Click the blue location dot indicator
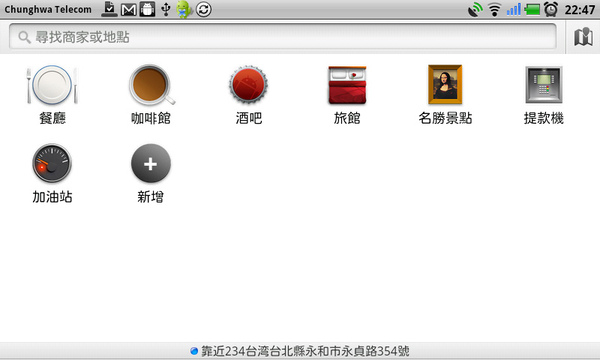 (x=194, y=351)
